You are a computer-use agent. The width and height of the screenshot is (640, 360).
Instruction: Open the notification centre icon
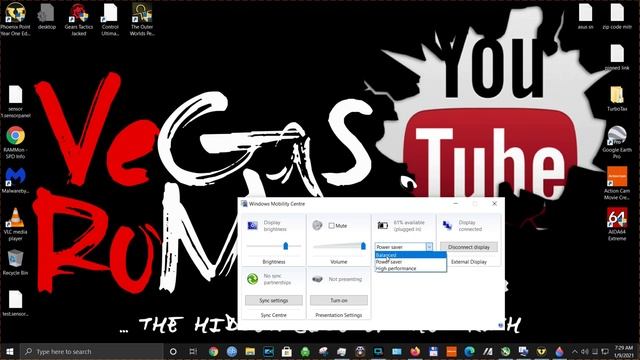605,351
